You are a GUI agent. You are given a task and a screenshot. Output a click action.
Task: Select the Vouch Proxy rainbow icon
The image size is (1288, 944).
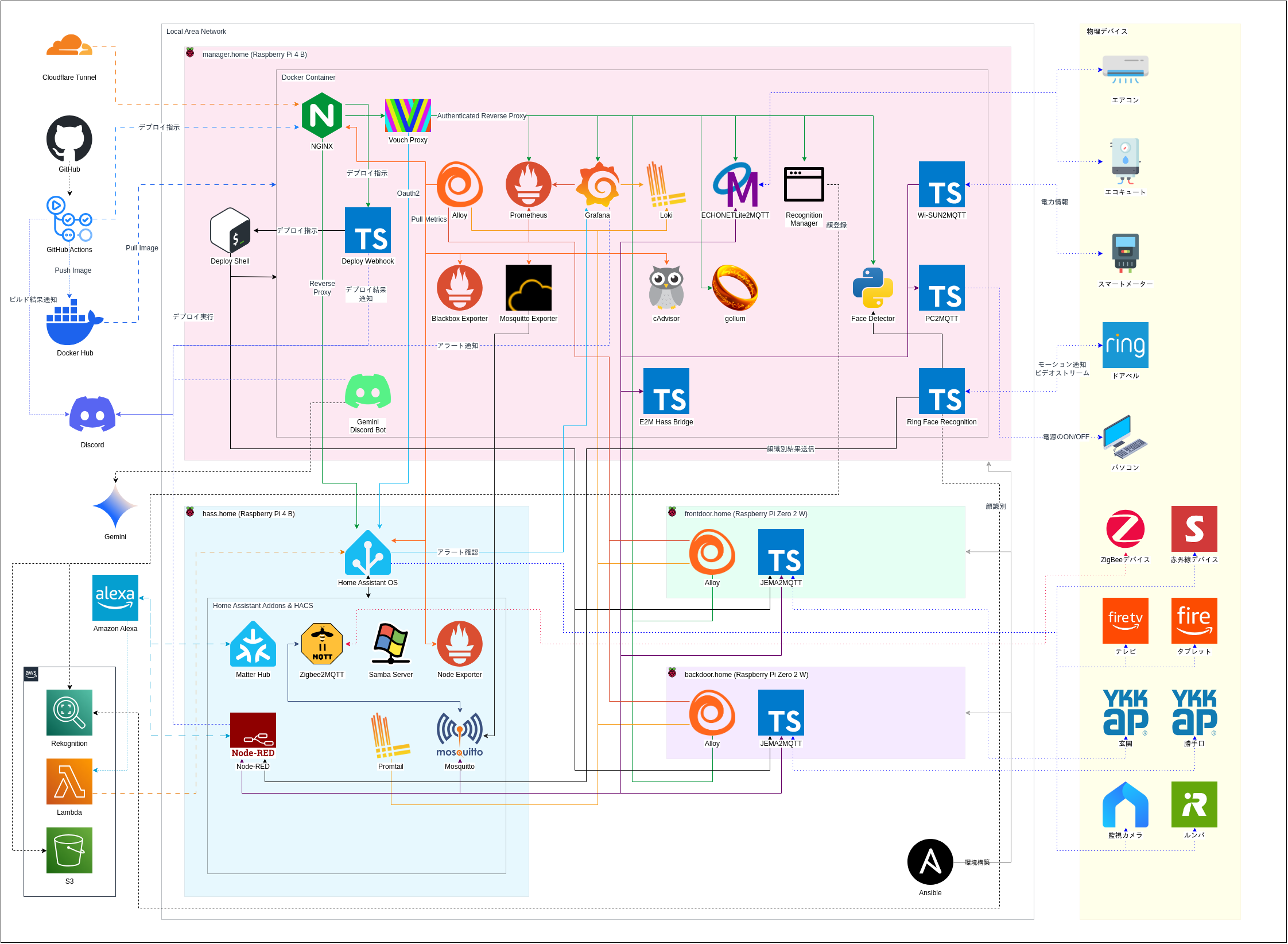pos(408,115)
